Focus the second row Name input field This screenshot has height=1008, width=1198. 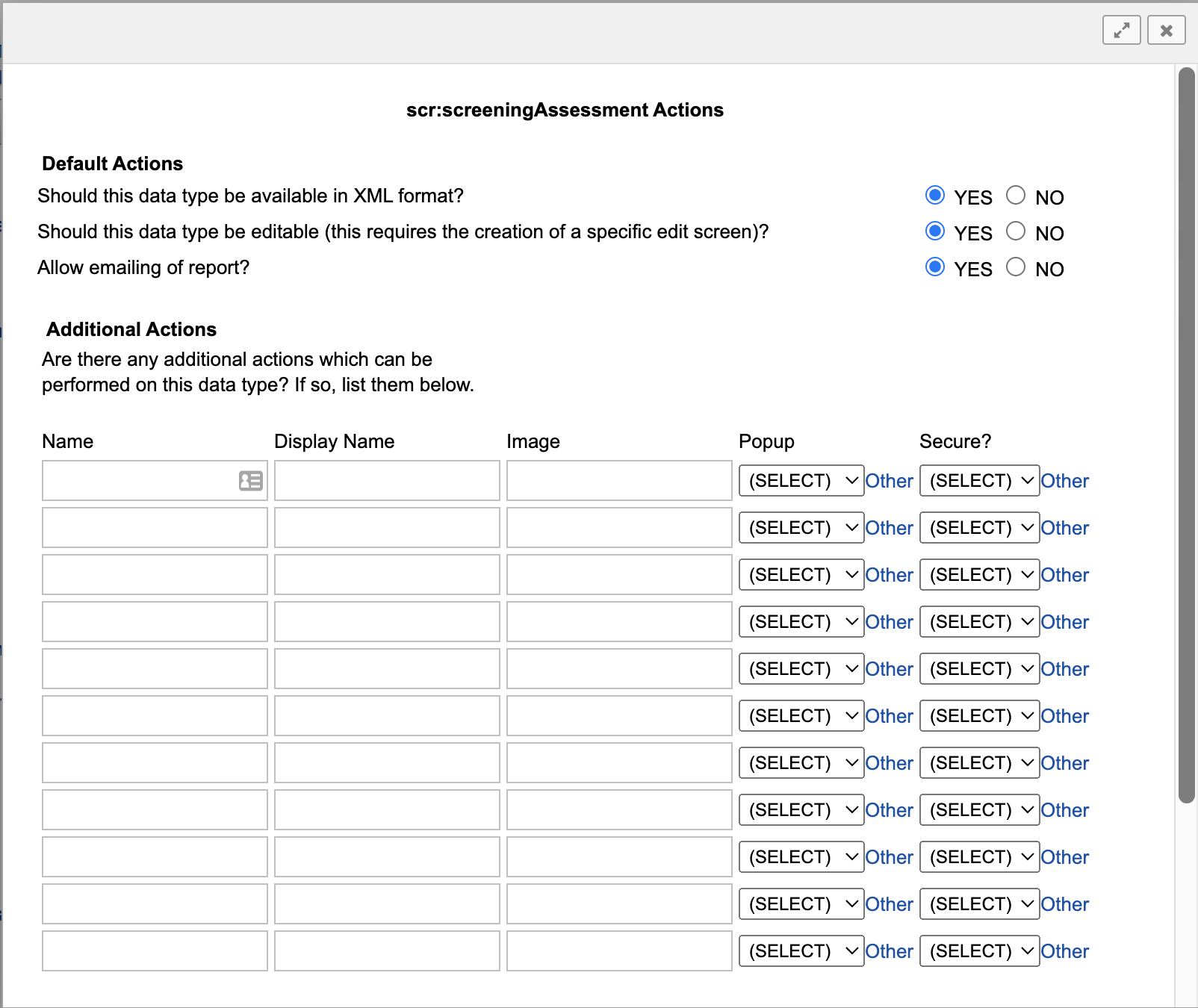pyautogui.click(x=155, y=528)
